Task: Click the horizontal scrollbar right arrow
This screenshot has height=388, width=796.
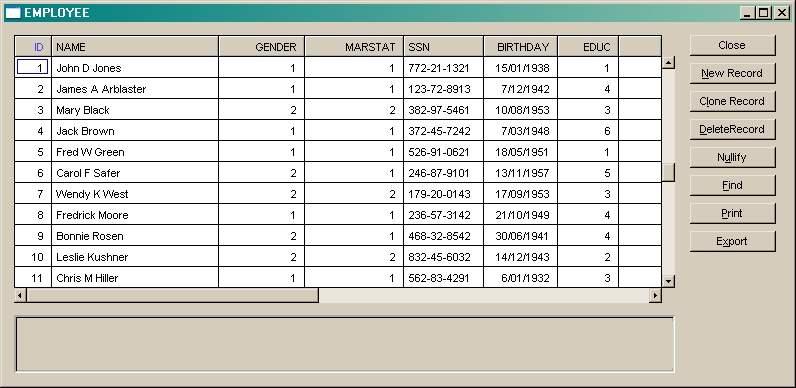Action: [x=655, y=295]
